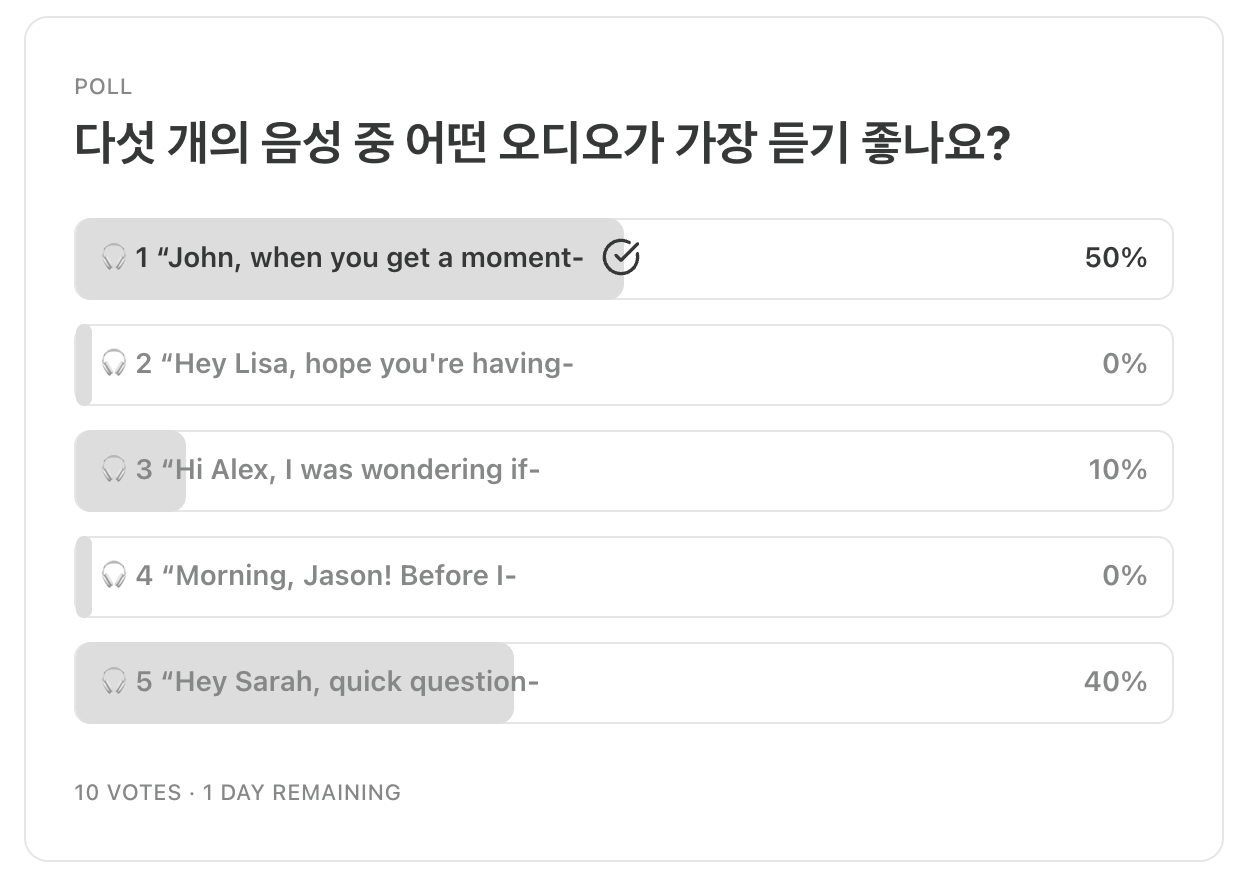Click the "10 VOTES" count text
This screenshot has width=1252, height=882.
128,793
